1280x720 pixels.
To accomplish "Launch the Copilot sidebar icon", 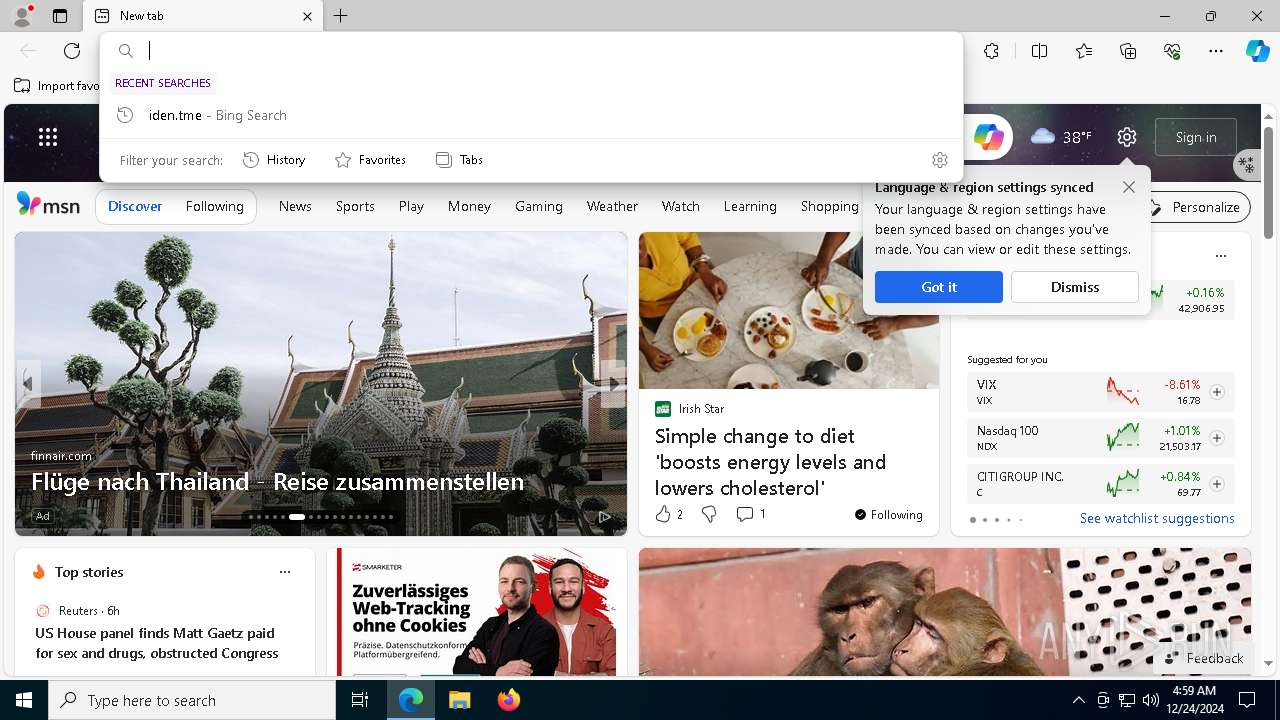I will (x=1258, y=51).
